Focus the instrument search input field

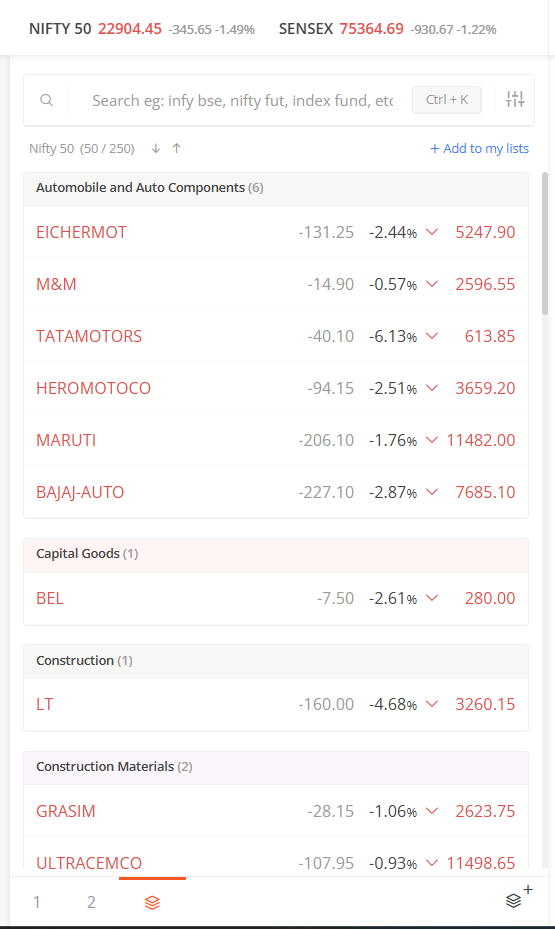point(242,100)
